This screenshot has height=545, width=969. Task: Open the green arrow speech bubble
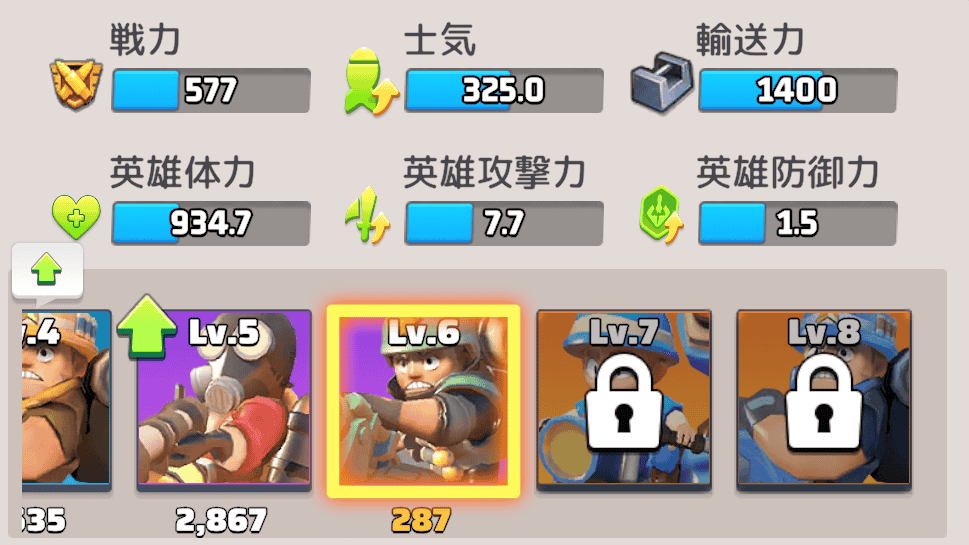pos(47,272)
